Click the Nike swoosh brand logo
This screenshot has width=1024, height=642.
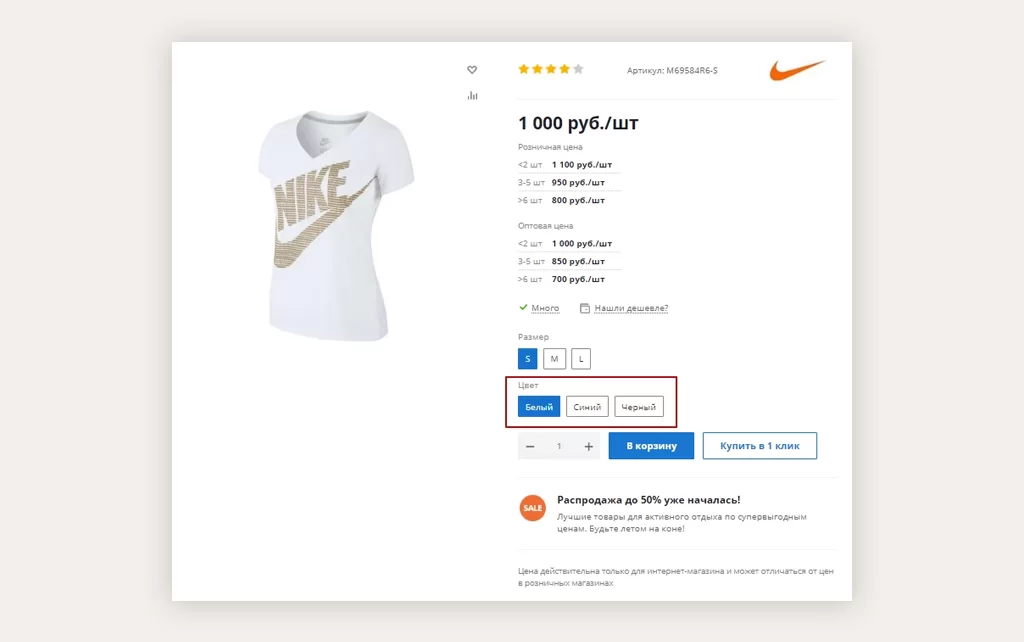tap(796, 71)
